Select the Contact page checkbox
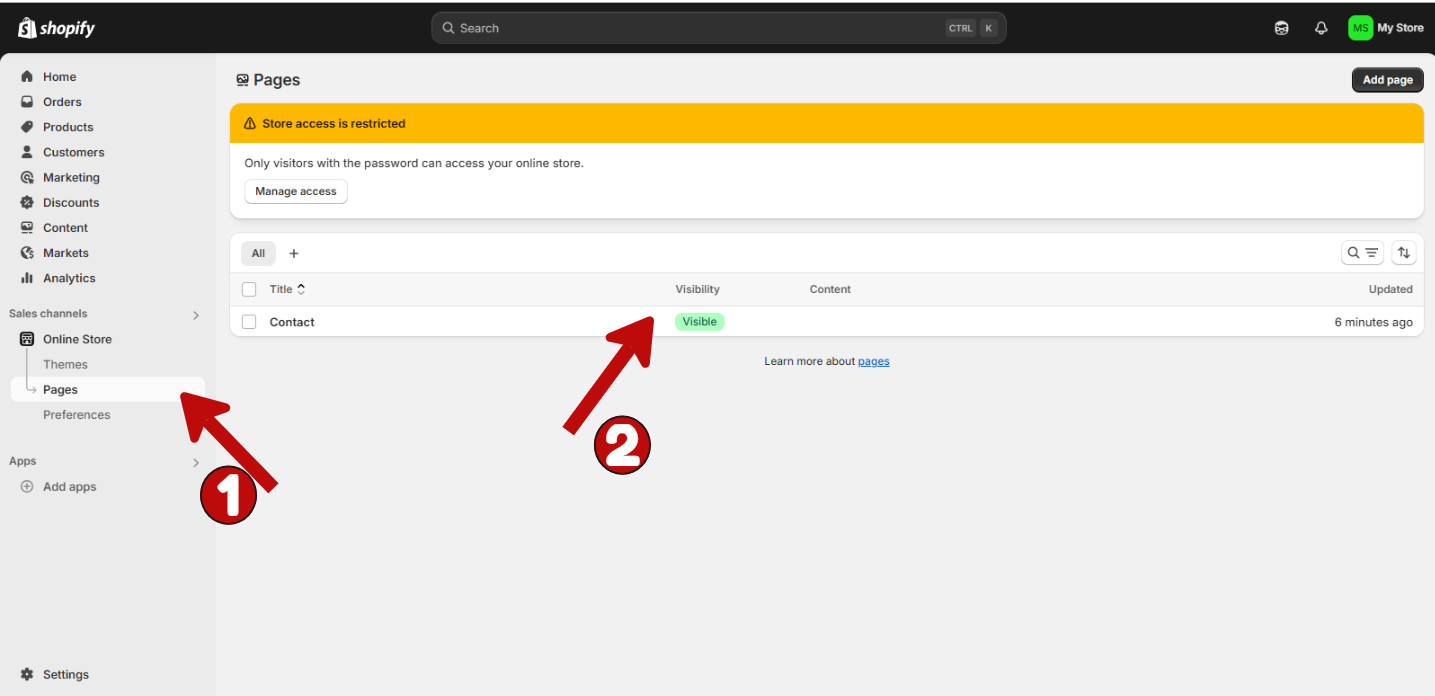Image resolution: width=1435 pixels, height=696 pixels. pyautogui.click(x=249, y=321)
